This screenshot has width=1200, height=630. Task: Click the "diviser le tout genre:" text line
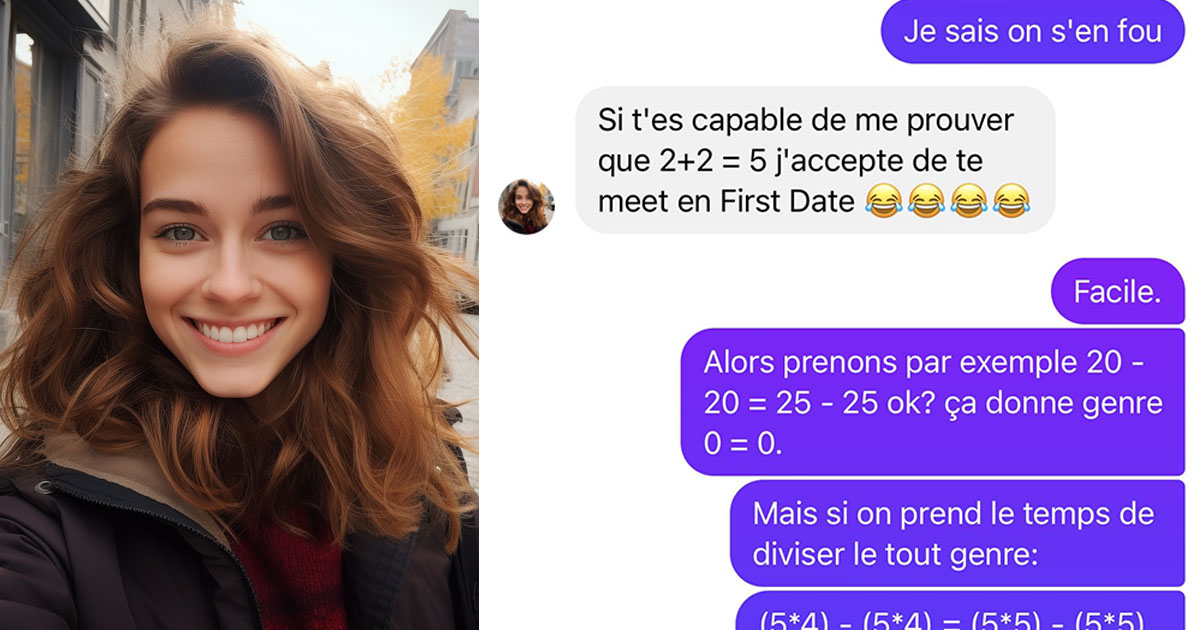coord(895,555)
